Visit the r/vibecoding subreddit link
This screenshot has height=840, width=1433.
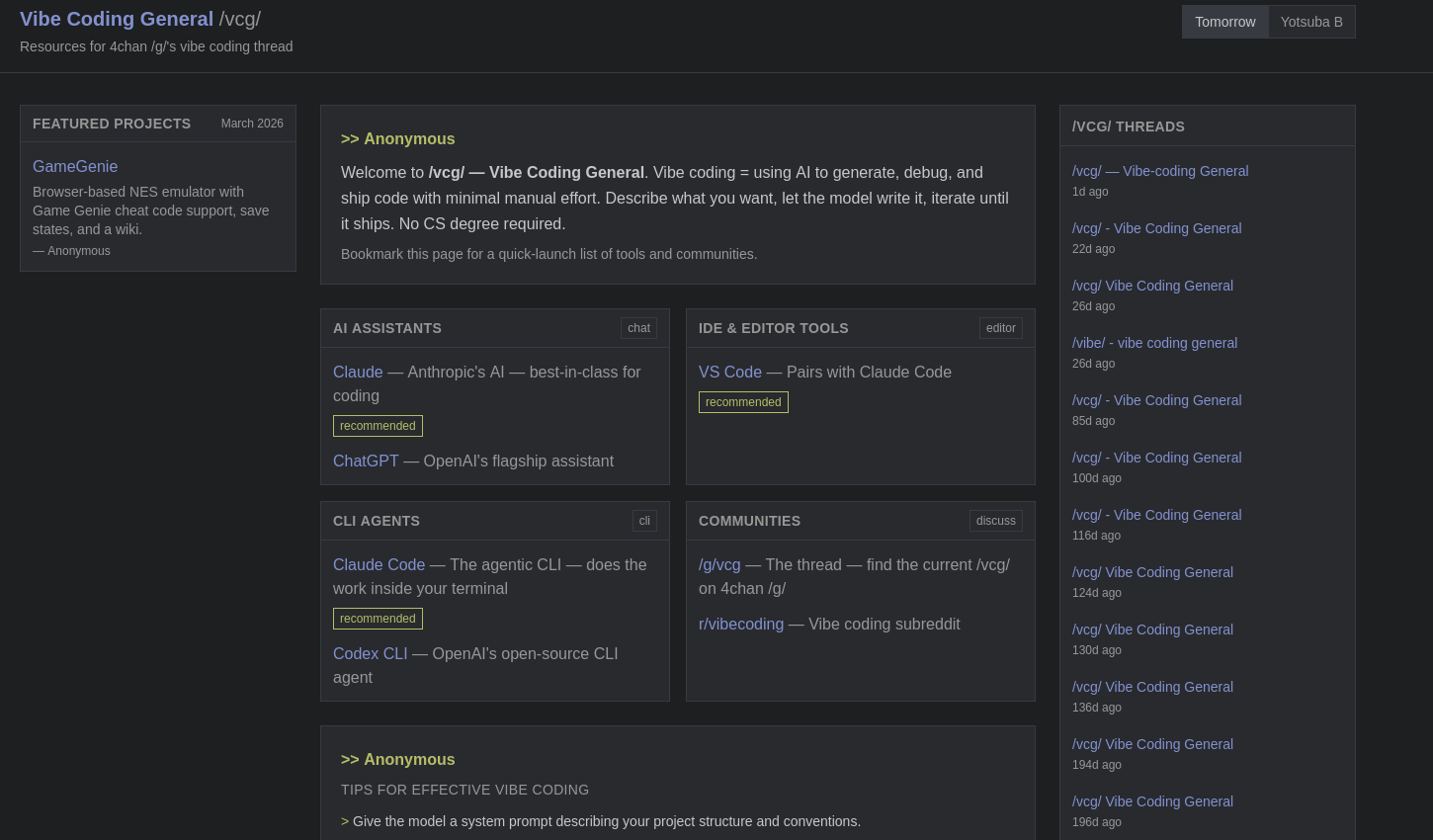741,624
